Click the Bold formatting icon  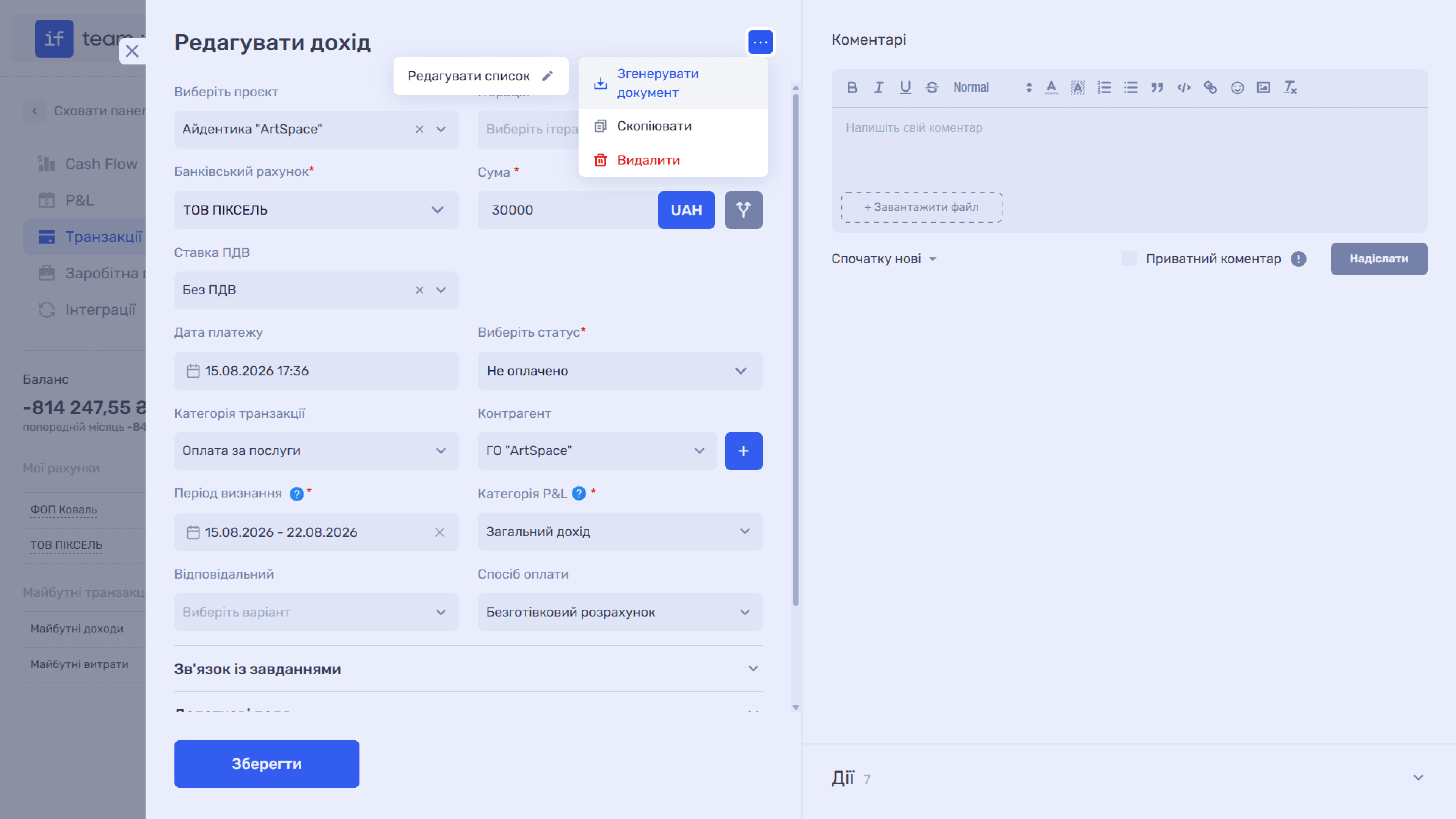pos(852,88)
